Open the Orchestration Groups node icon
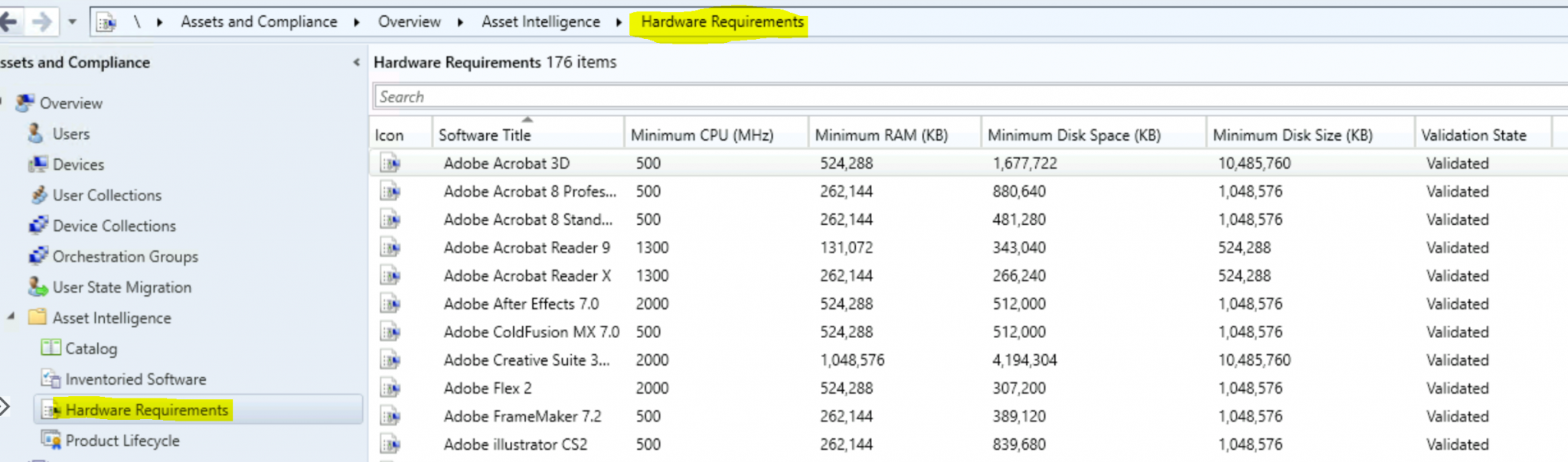The width and height of the screenshot is (1568, 462). pos(38,255)
